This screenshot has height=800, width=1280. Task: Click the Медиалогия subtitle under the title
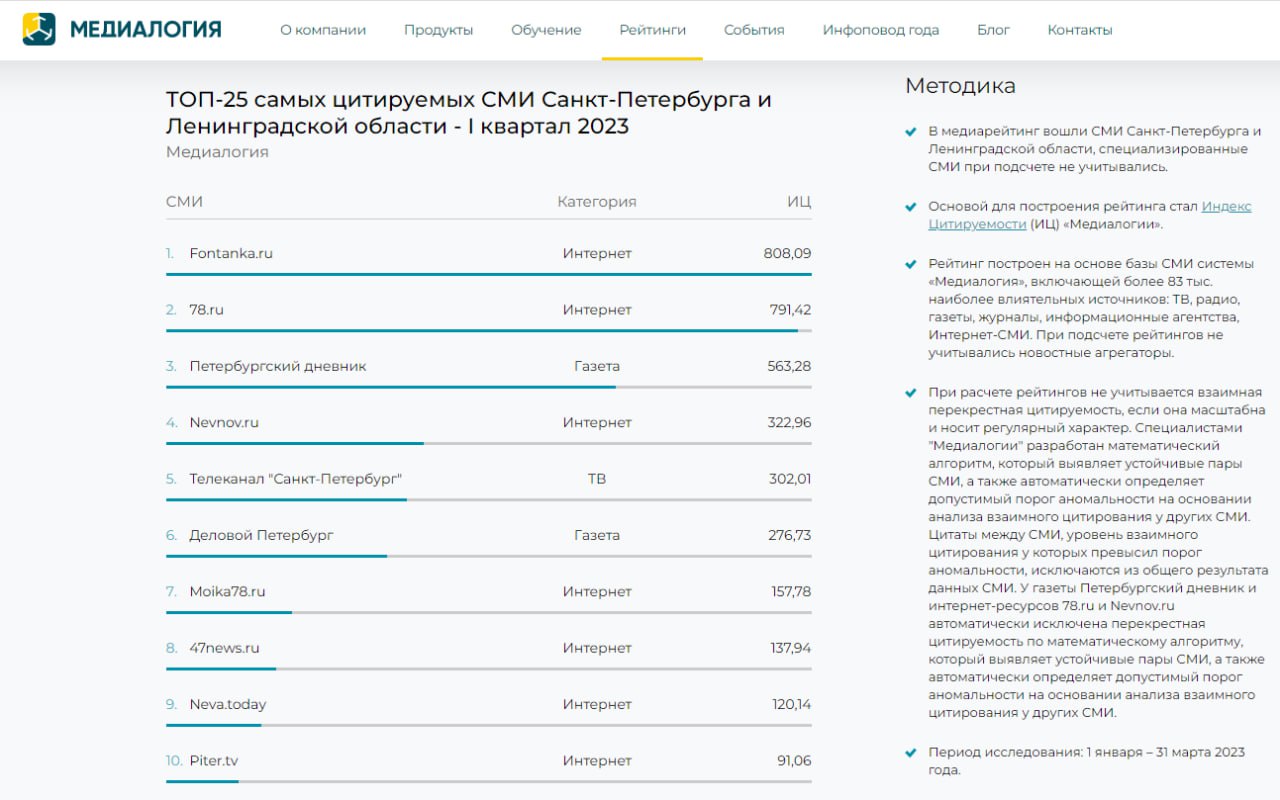217,152
